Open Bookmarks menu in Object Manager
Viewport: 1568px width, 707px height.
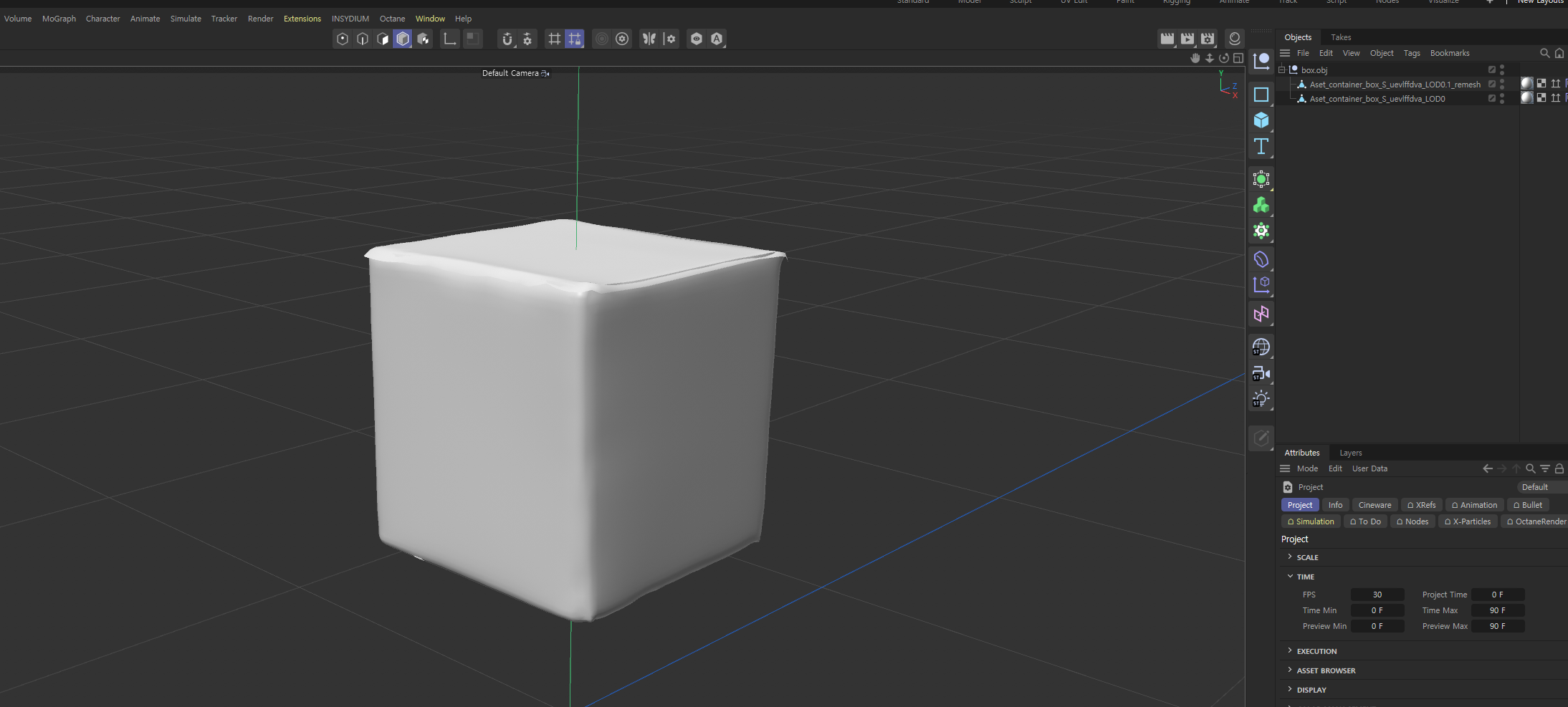(1450, 53)
